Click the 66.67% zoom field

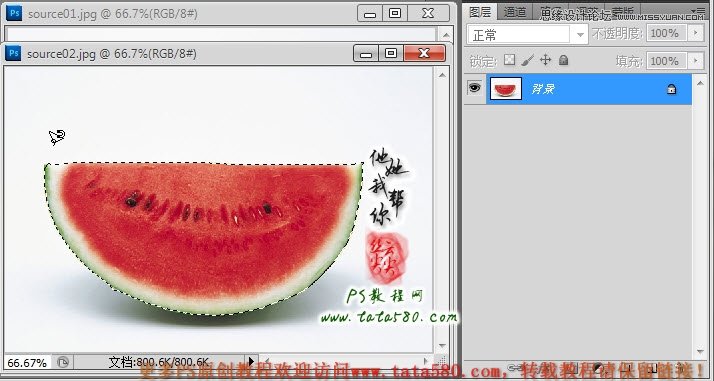click(x=27, y=363)
